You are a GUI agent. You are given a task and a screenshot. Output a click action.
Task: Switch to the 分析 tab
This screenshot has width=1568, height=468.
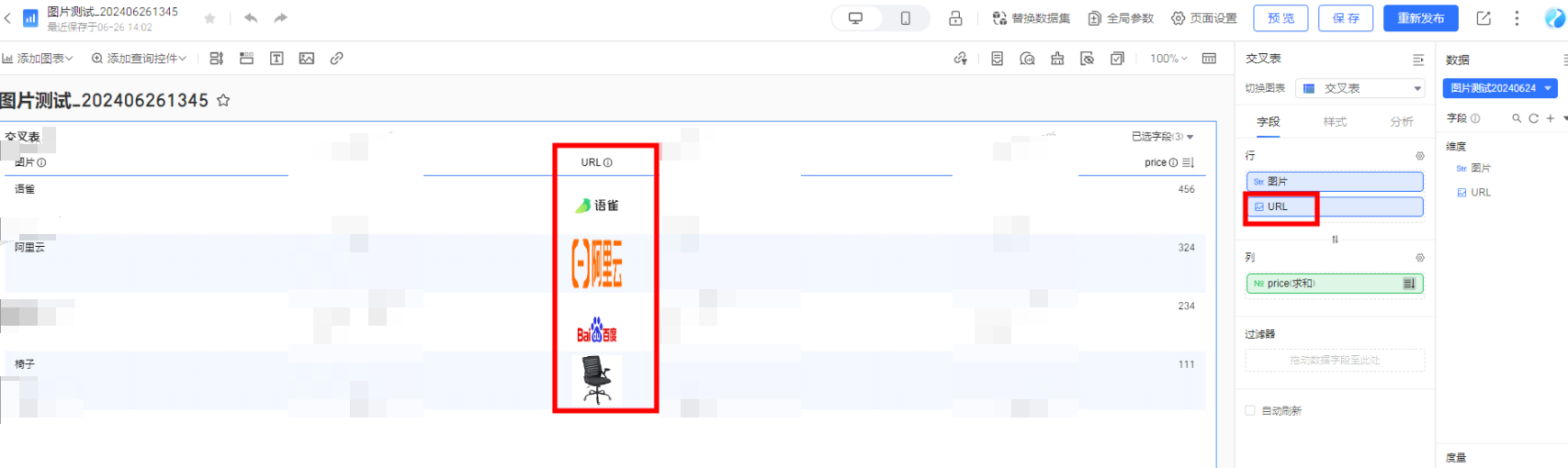coord(1401,122)
